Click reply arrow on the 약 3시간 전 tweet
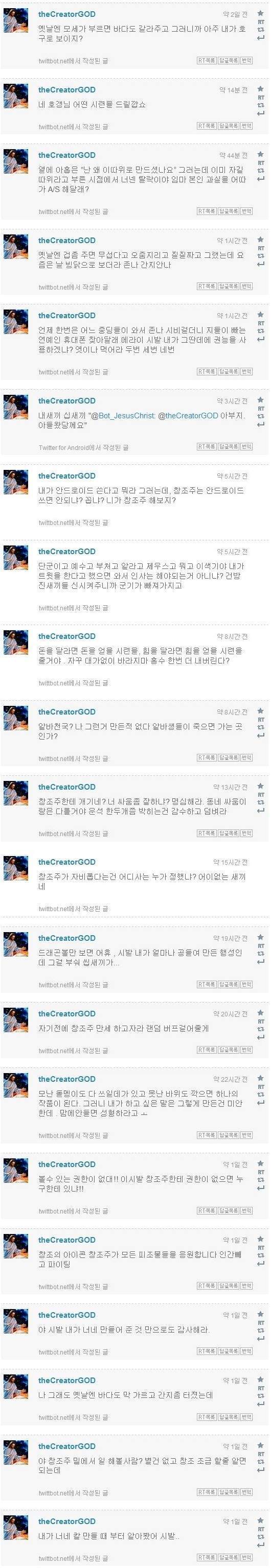Viewport: 271px width, 1568px height. 261,424
